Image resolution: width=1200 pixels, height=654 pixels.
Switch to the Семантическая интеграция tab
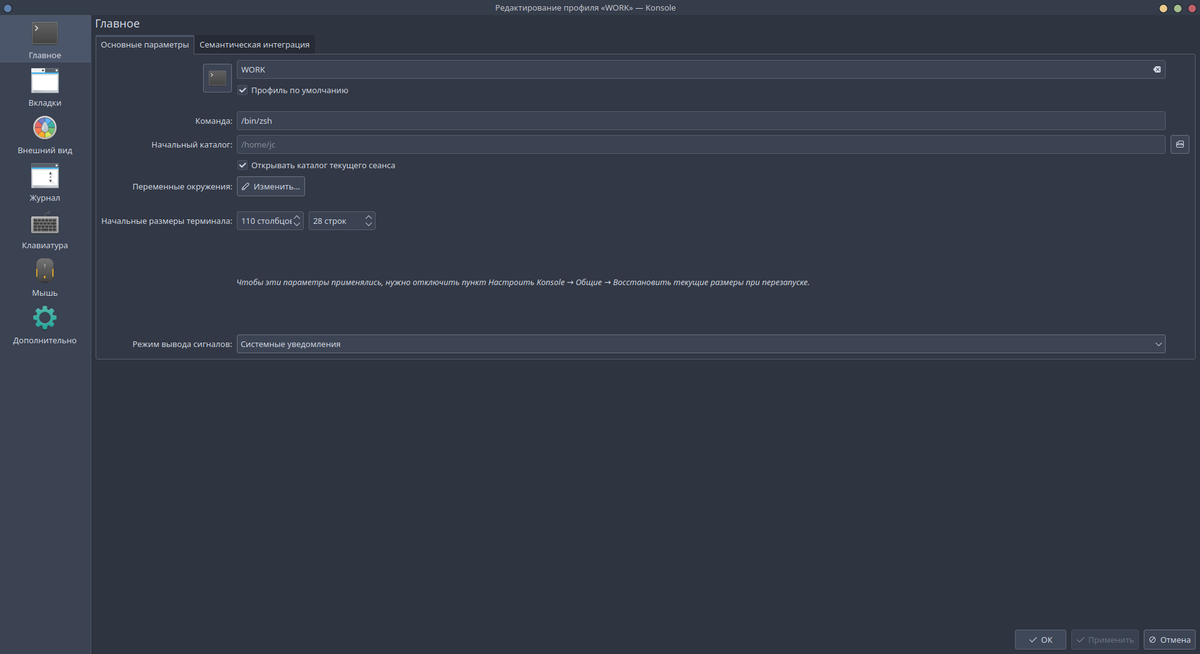(253, 44)
